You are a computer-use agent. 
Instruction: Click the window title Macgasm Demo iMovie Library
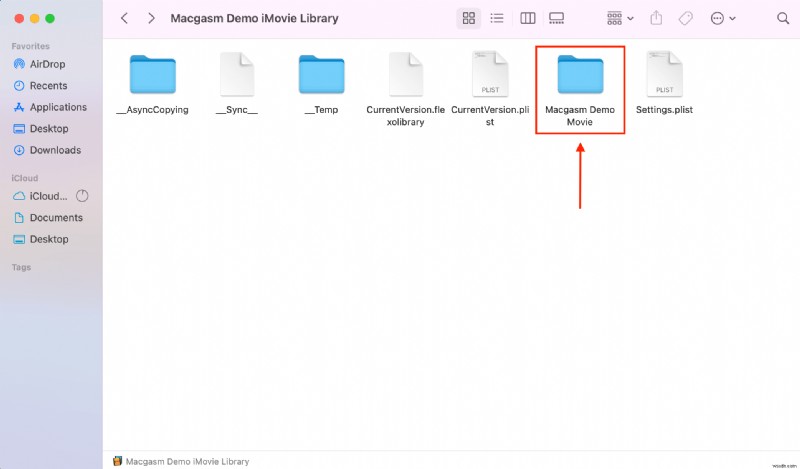click(254, 18)
